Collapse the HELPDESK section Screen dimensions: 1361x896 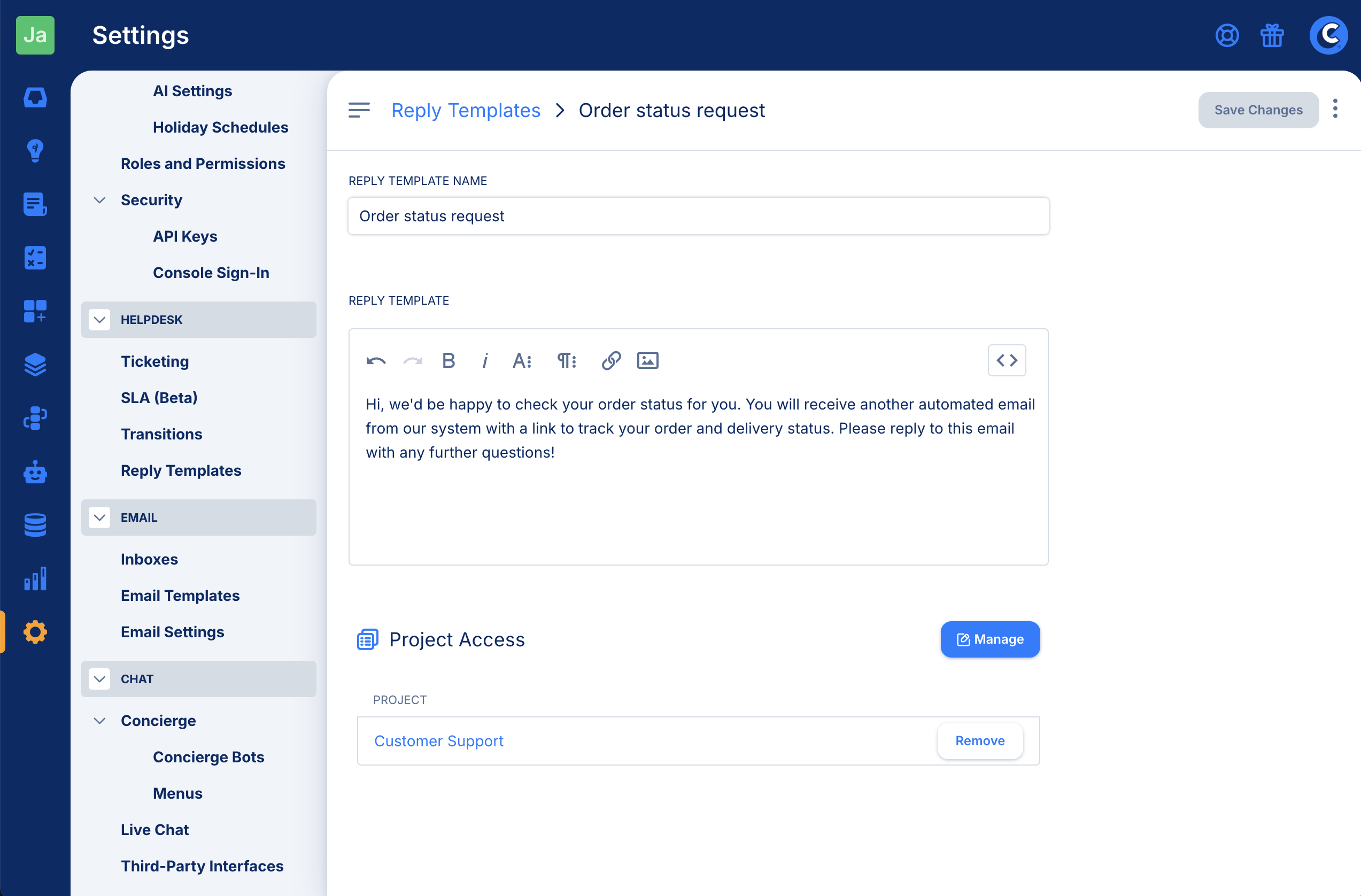[99, 320]
